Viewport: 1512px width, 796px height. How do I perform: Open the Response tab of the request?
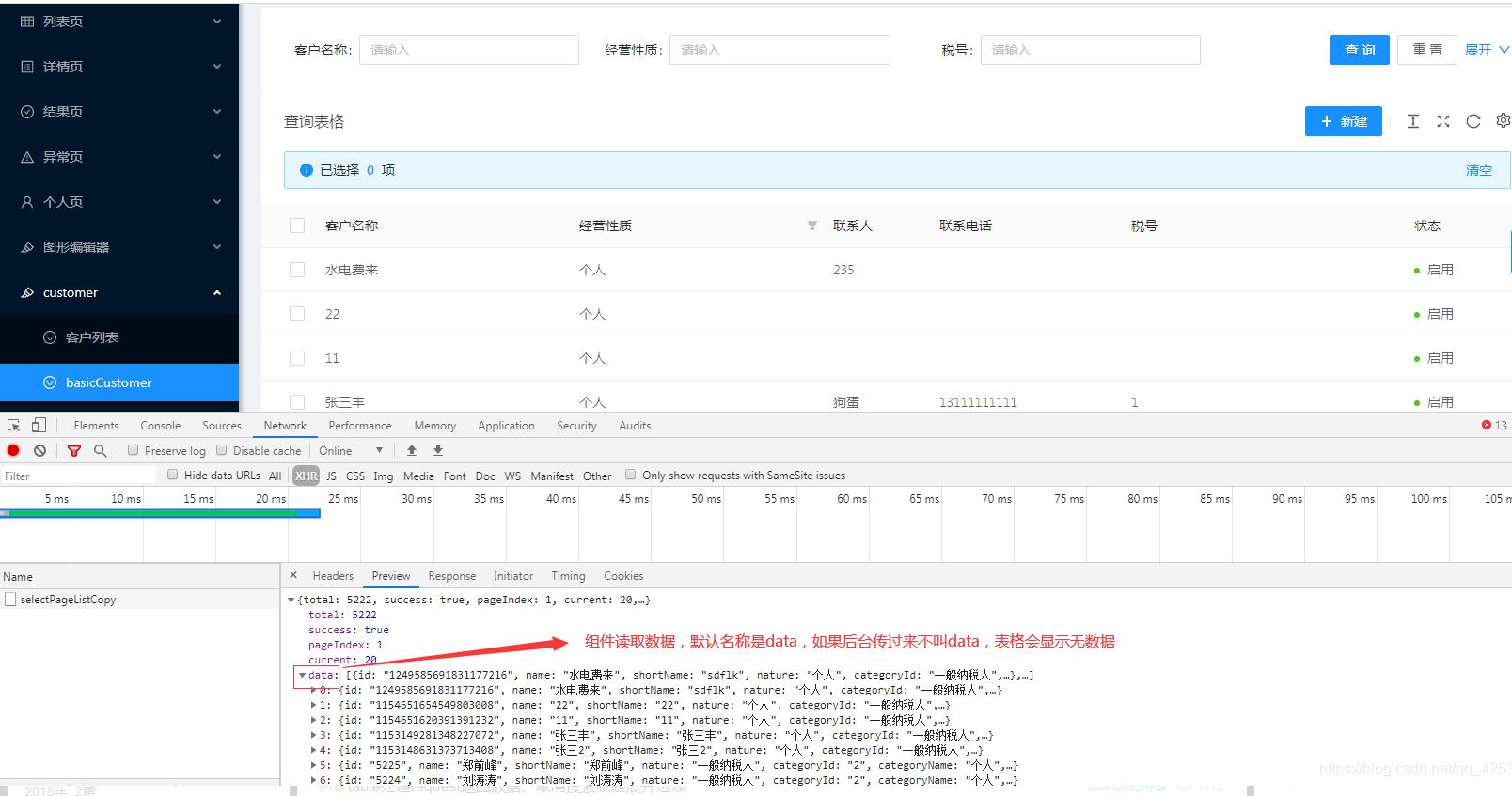[451, 576]
